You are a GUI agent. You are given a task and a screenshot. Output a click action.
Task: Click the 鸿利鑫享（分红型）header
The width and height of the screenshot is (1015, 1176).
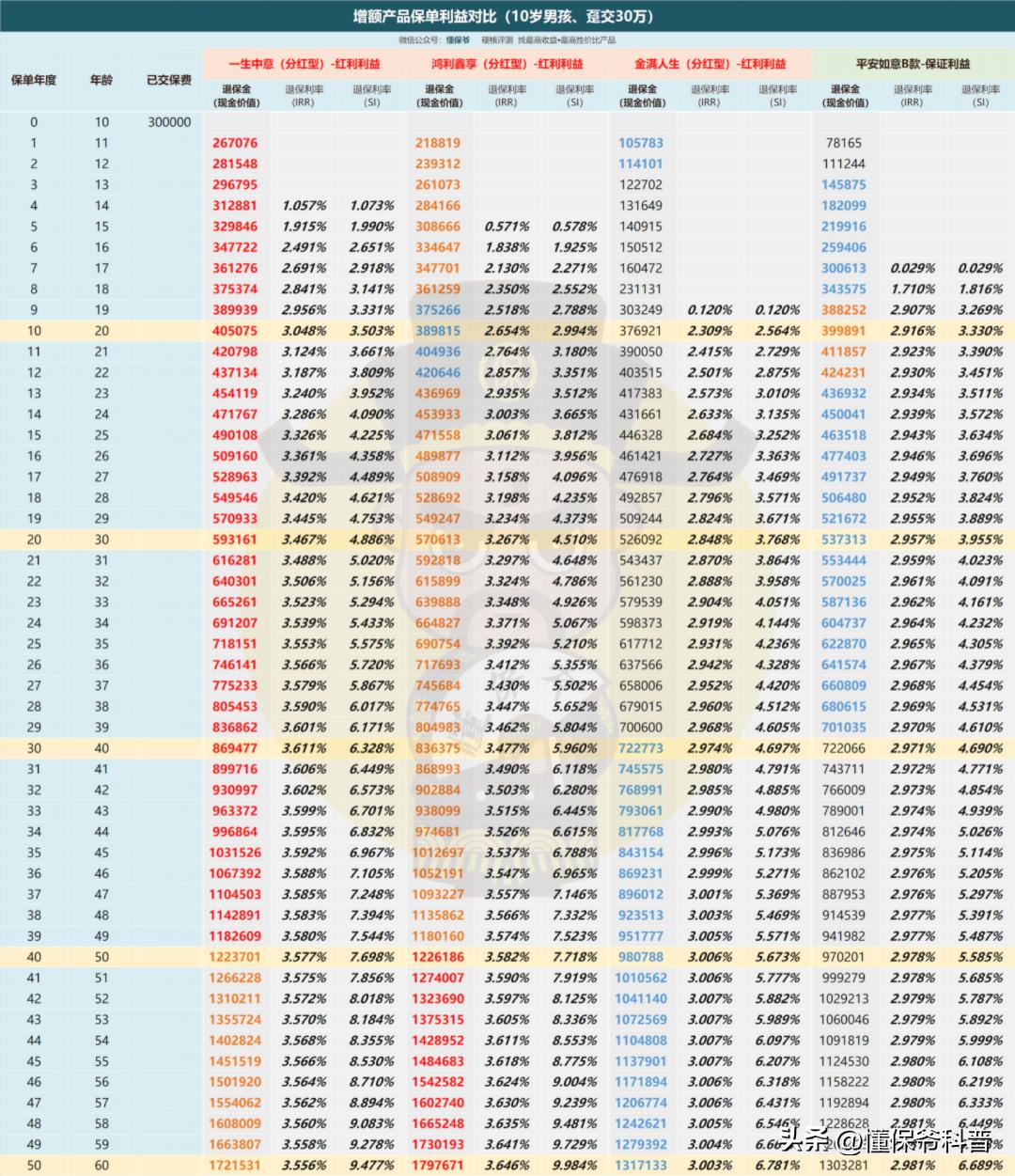507,64
